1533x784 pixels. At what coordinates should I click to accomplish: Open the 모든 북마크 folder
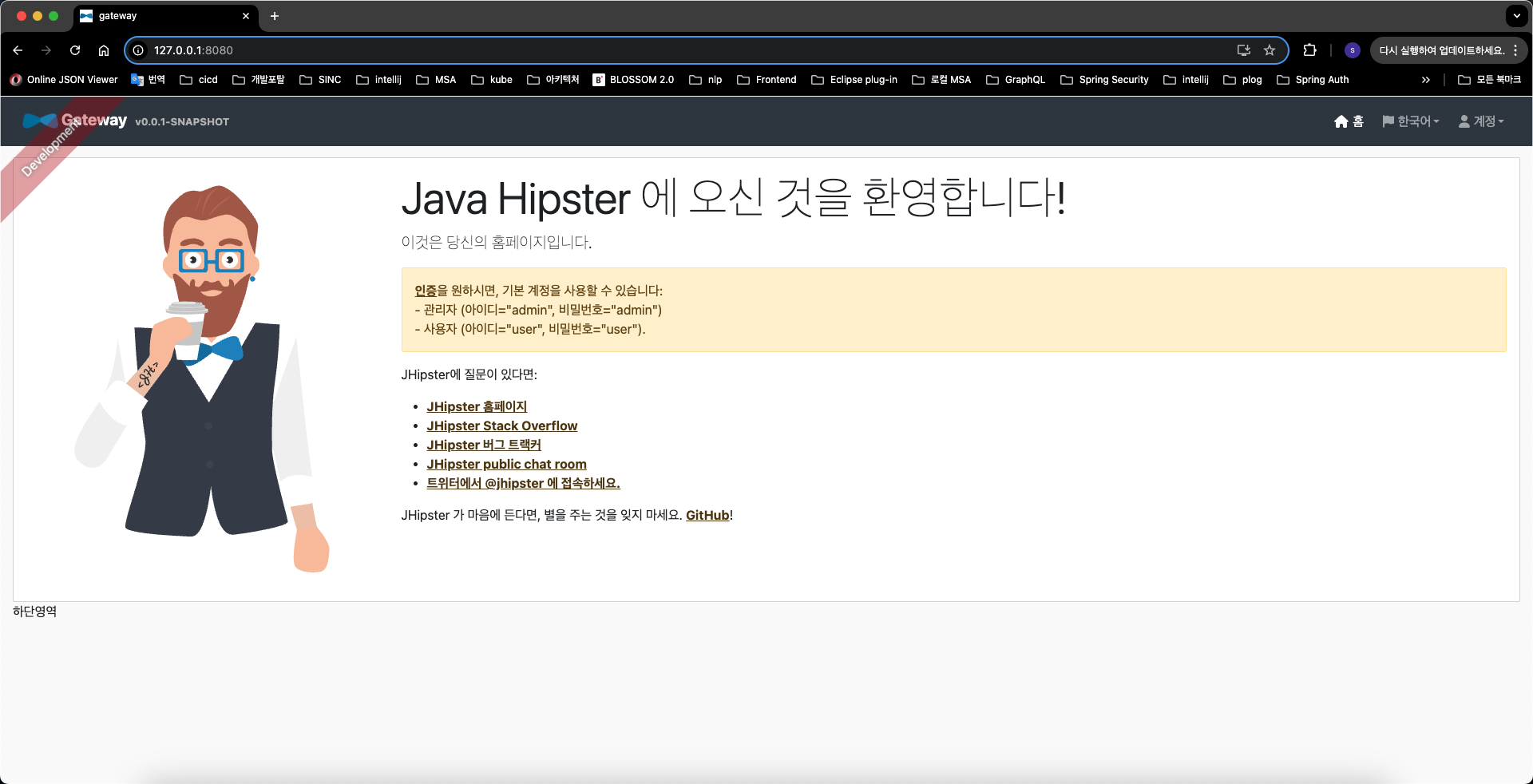coord(1489,80)
